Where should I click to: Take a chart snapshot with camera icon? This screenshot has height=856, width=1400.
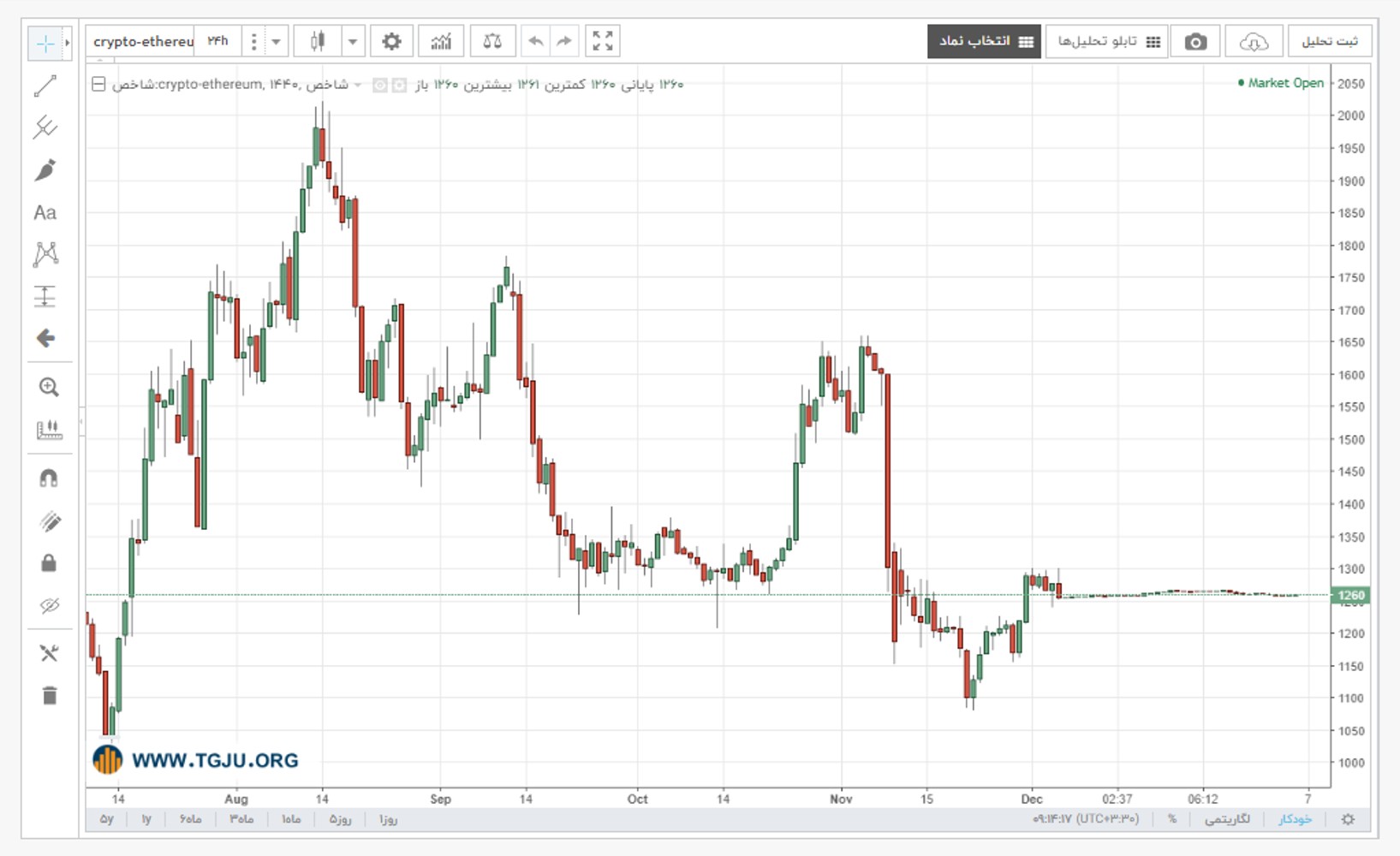[x=1195, y=41]
